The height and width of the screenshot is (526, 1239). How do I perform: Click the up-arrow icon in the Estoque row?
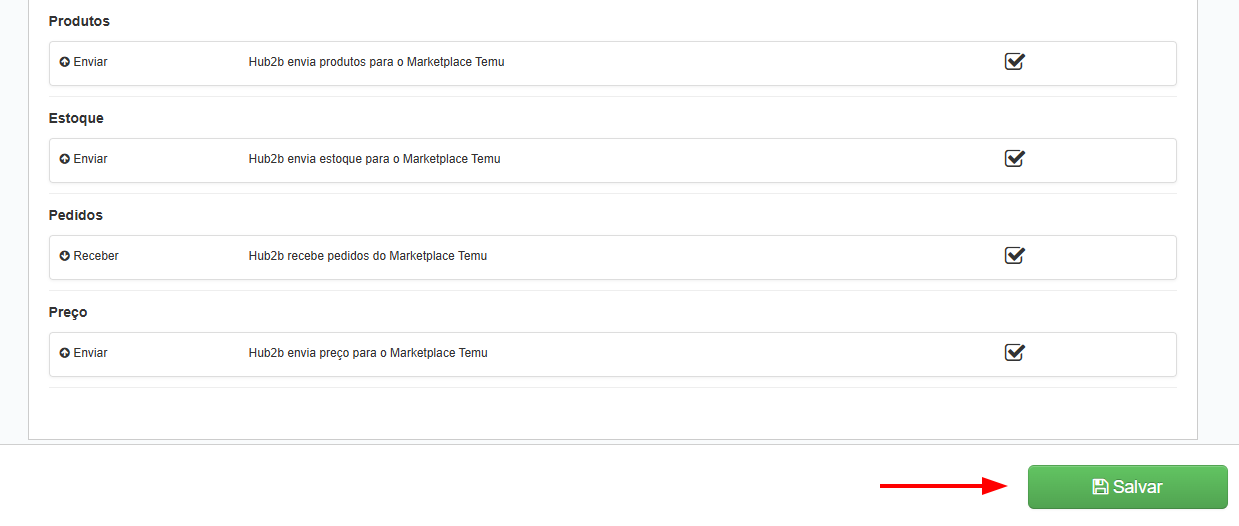coord(65,159)
